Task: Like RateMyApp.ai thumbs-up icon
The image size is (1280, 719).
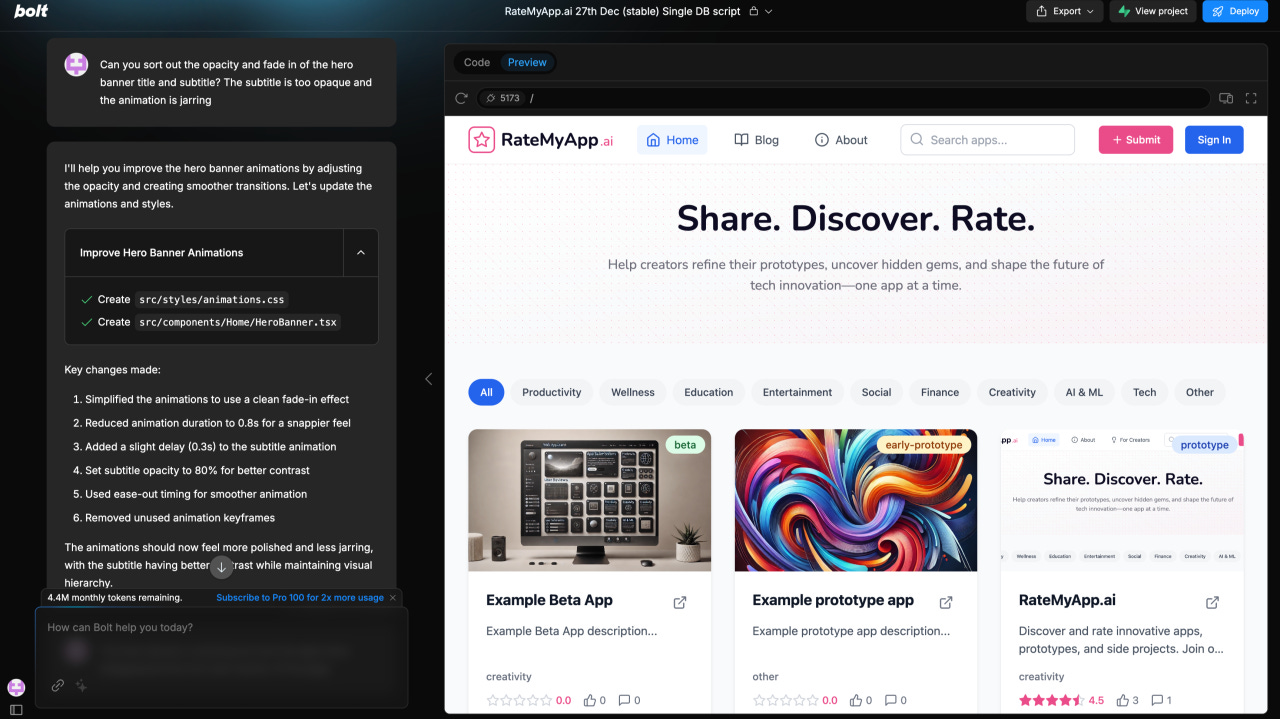Action: coord(1123,700)
